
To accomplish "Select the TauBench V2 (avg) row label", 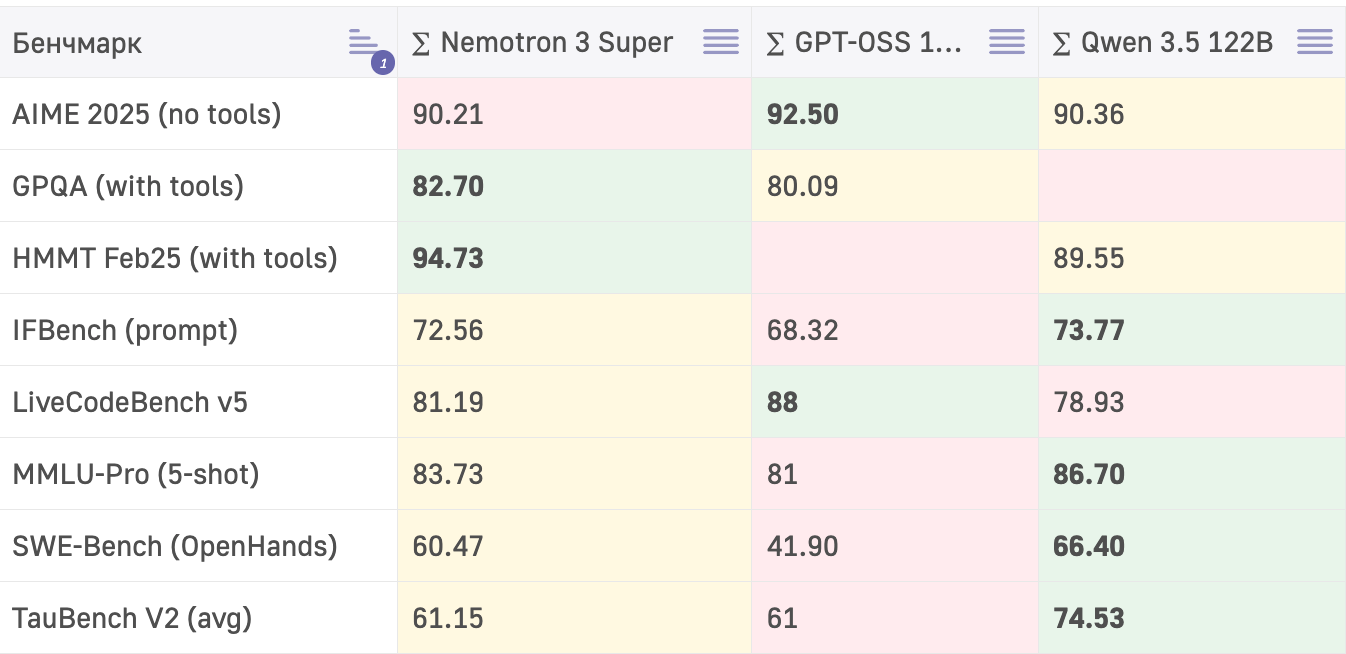I will pos(132,618).
